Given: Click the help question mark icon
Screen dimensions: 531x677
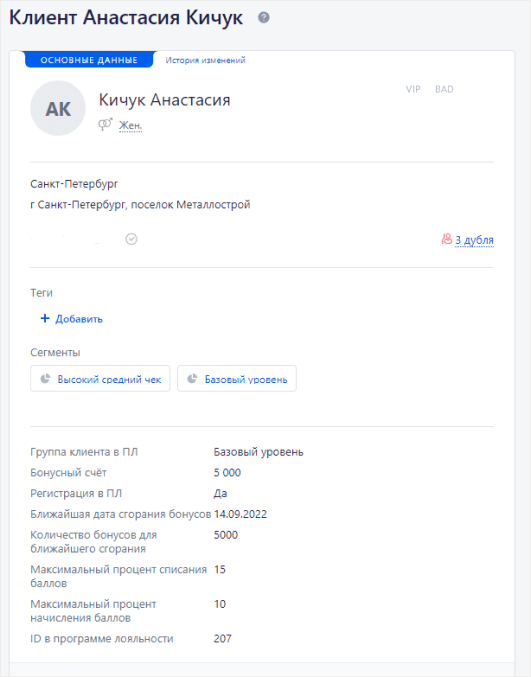Looking at the screenshot, I should pos(264,18).
